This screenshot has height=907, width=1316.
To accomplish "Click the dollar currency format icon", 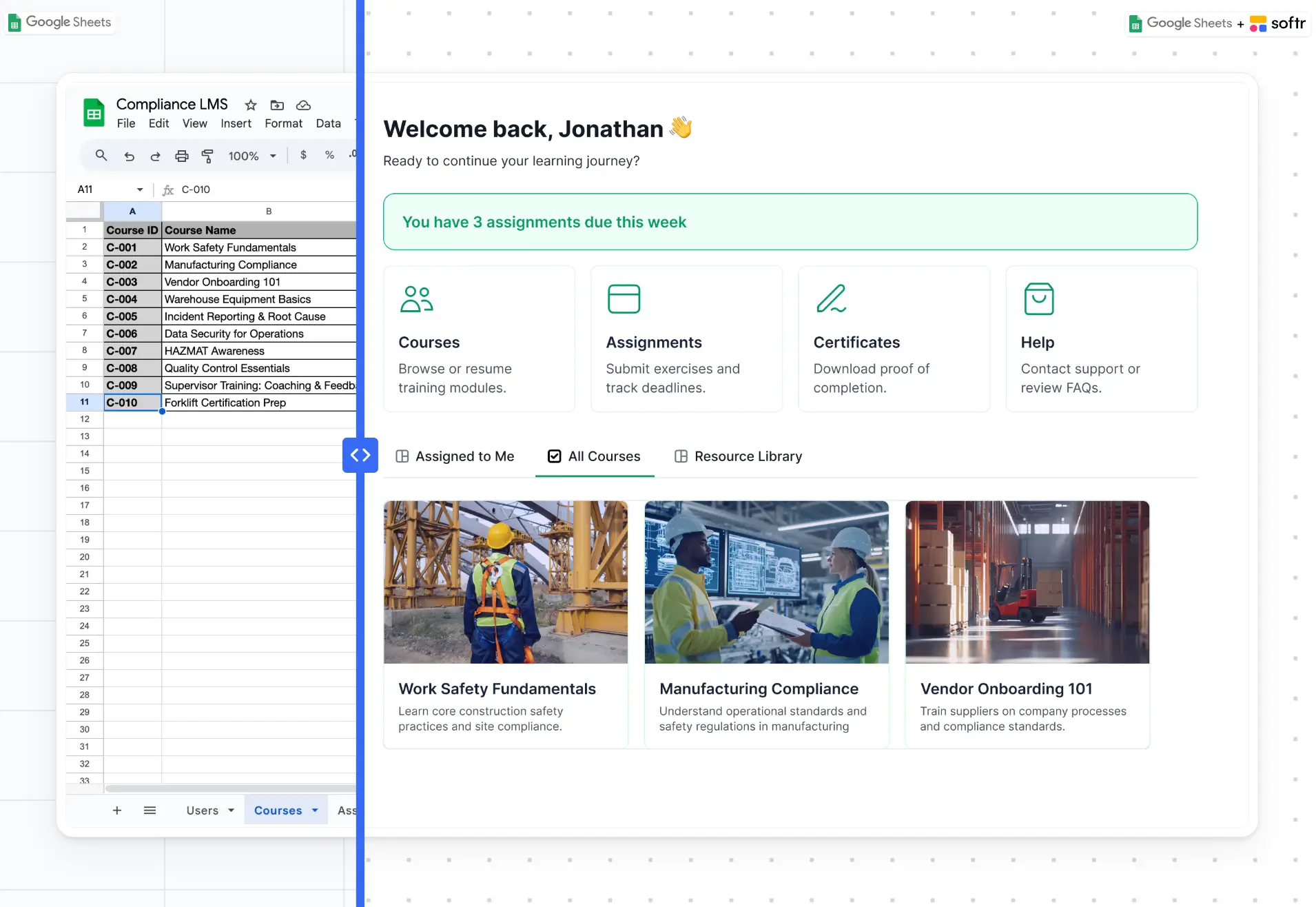I will (x=303, y=155).
